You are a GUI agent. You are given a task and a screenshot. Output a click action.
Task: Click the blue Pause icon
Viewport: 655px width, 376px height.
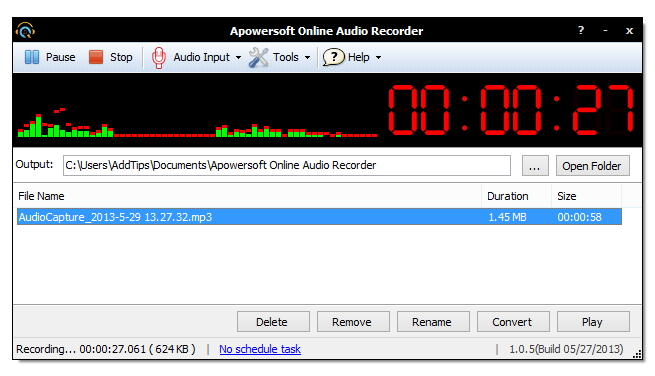pyautogui.click(x=32, y=57)
